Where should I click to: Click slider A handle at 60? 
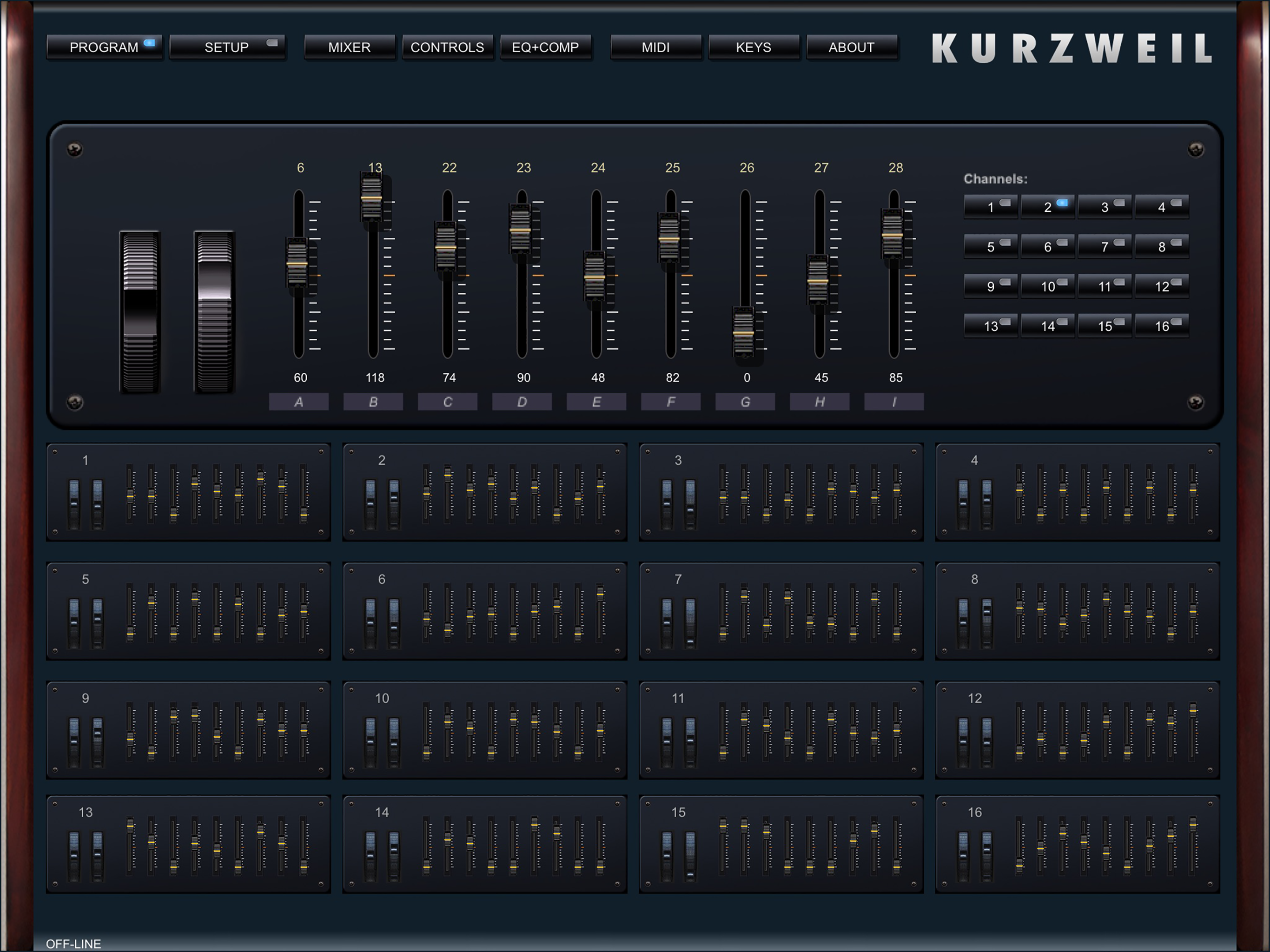point(298,263)
